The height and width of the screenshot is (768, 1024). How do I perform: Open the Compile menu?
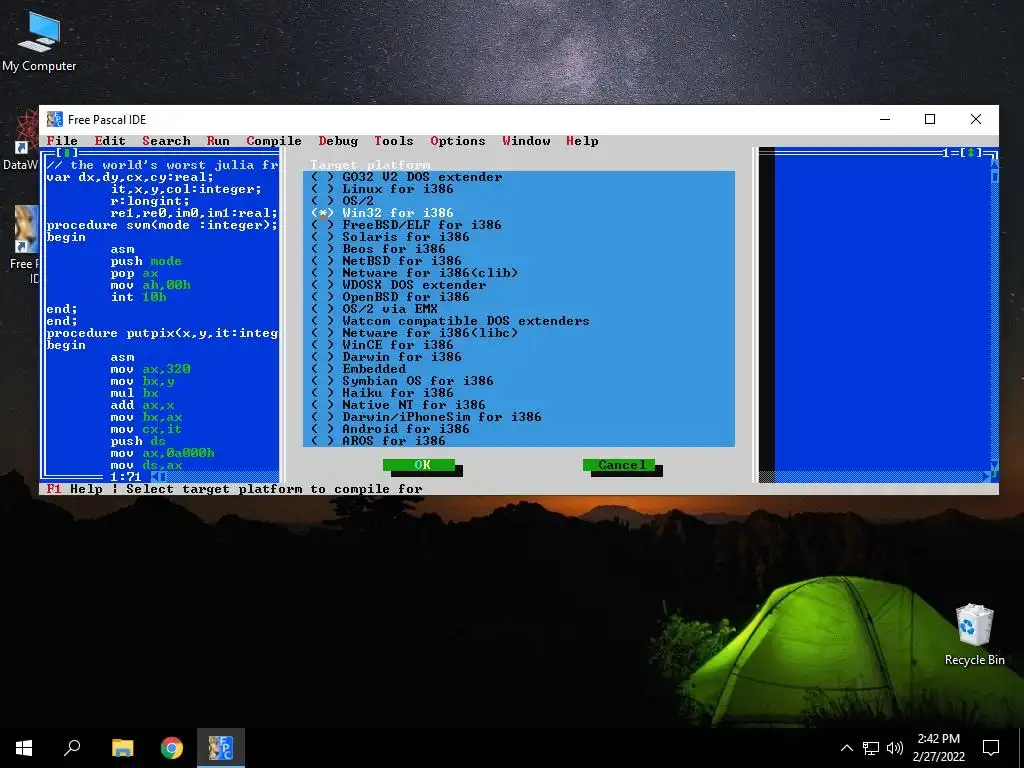click(274, 141)
